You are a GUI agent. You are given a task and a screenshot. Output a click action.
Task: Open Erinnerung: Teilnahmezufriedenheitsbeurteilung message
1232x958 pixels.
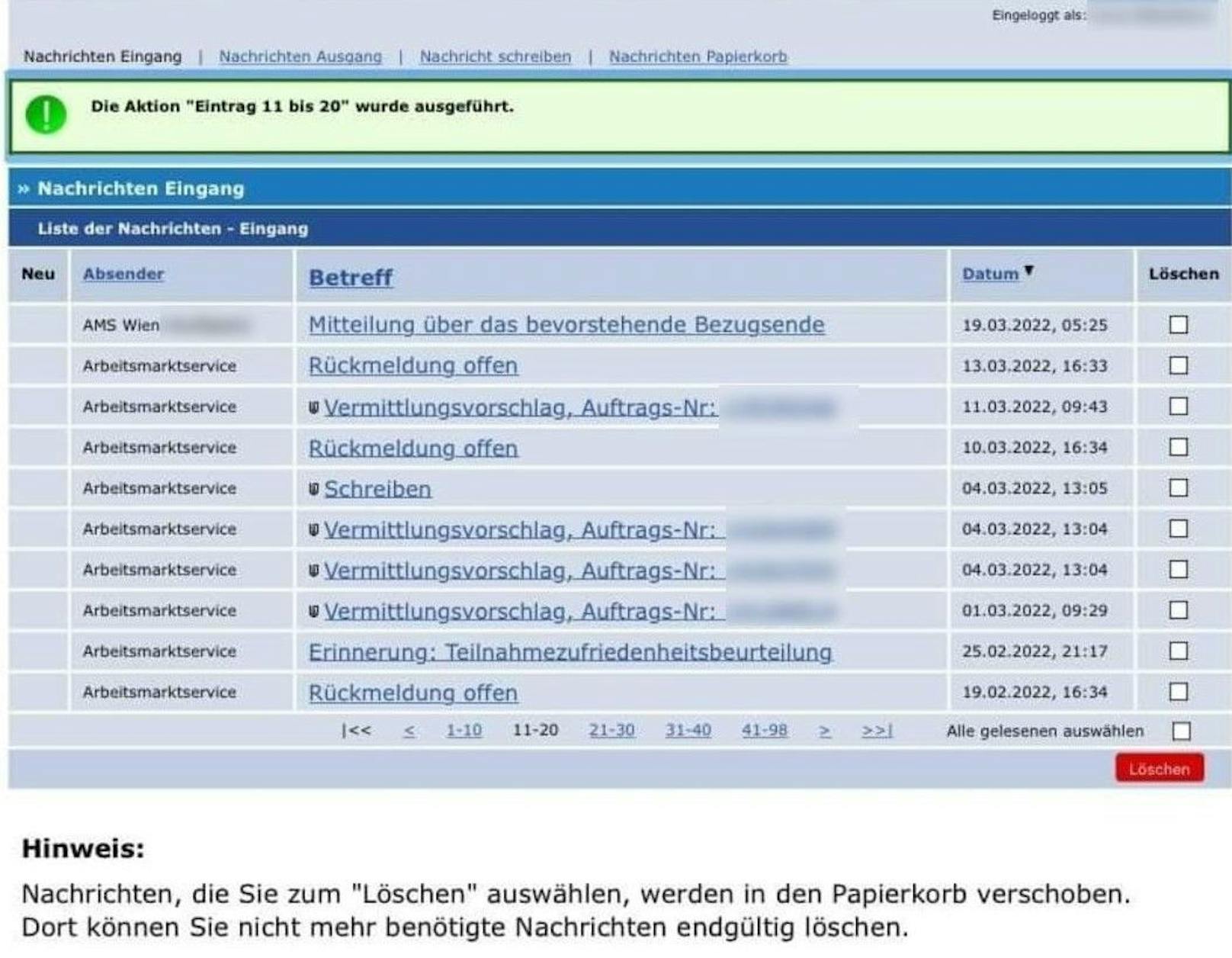click(570, 652)
